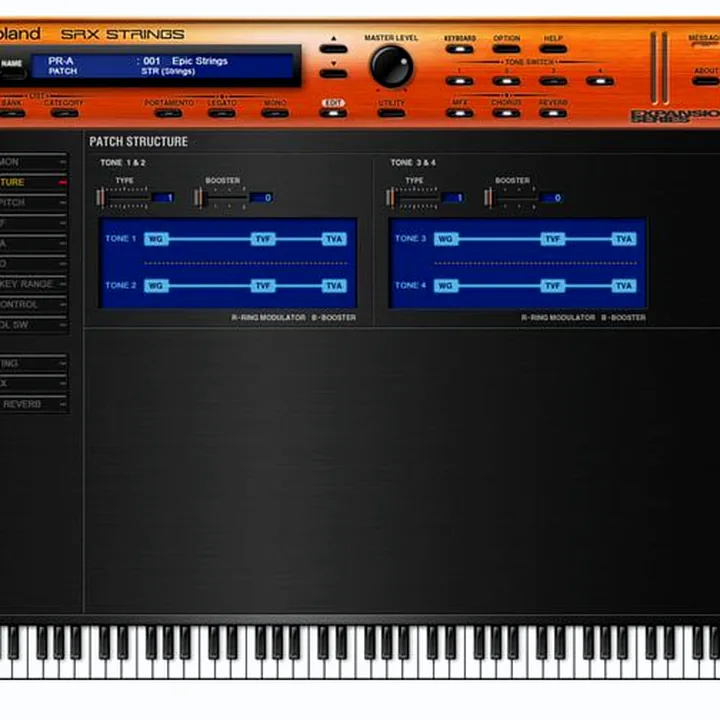Open the OPTION menu button

[506, 49]
